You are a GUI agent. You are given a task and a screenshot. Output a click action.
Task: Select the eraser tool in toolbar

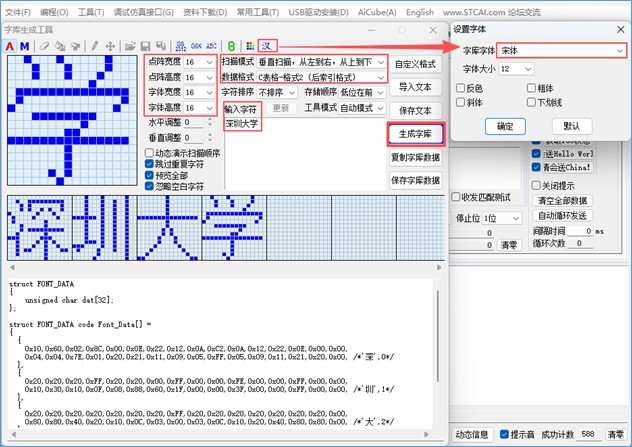pos(43,46)
